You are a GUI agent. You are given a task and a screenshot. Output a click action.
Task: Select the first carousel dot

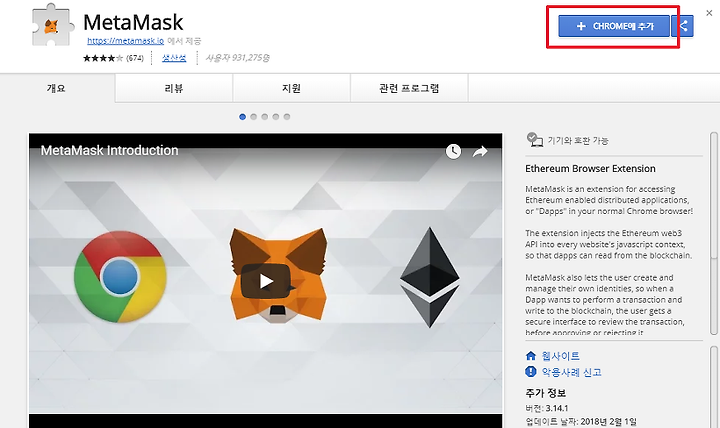[242, 117]
